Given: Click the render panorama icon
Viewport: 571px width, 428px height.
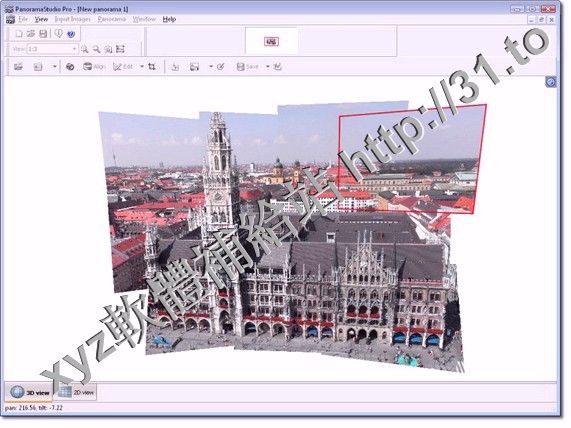Looking at the screenshot, I should tap(175, 67).
